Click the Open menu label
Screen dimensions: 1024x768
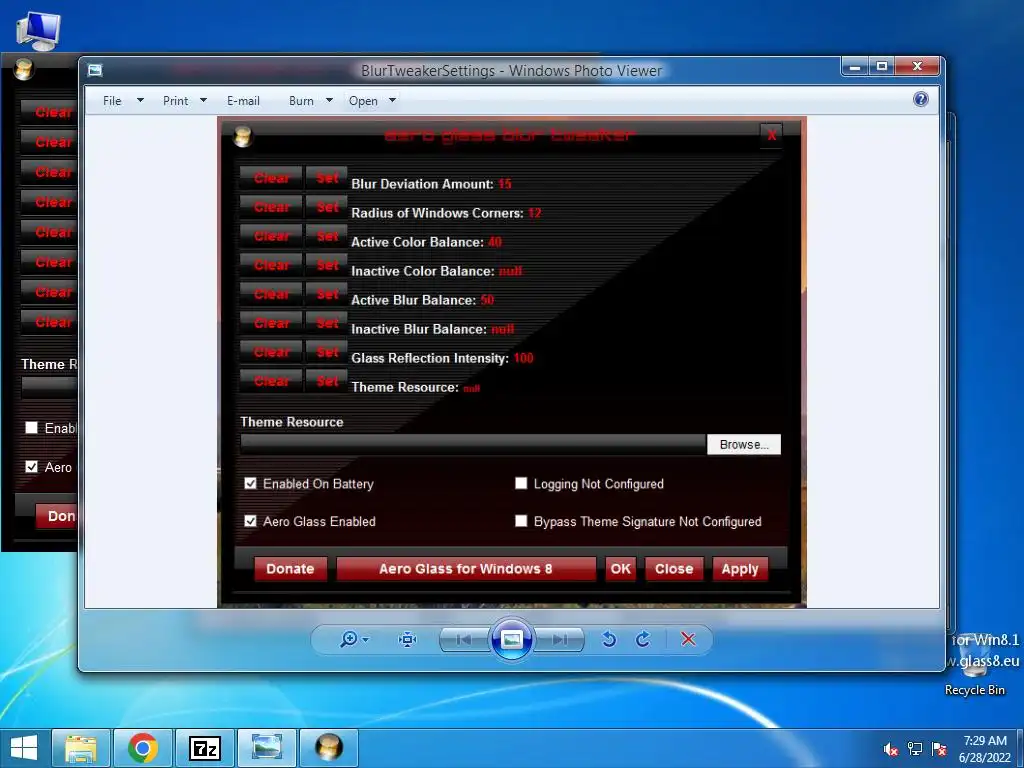click(363, 101)
